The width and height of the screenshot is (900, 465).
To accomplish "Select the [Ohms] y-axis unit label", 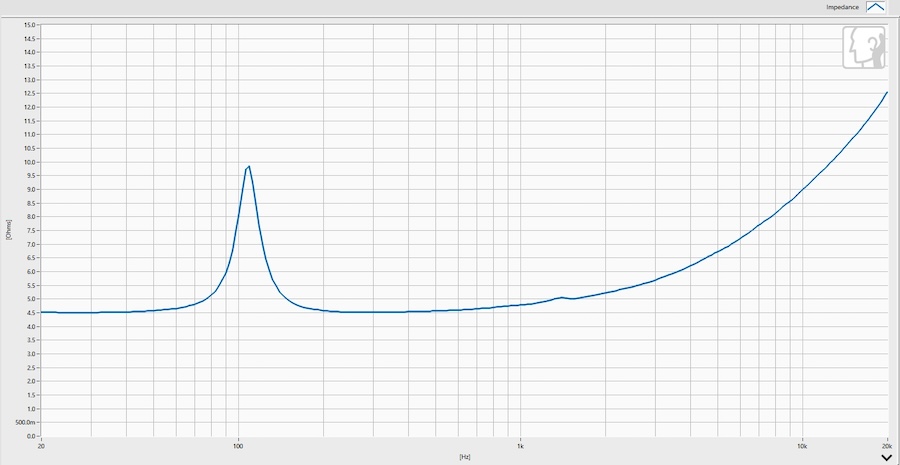I will click(x=9, y=230).
